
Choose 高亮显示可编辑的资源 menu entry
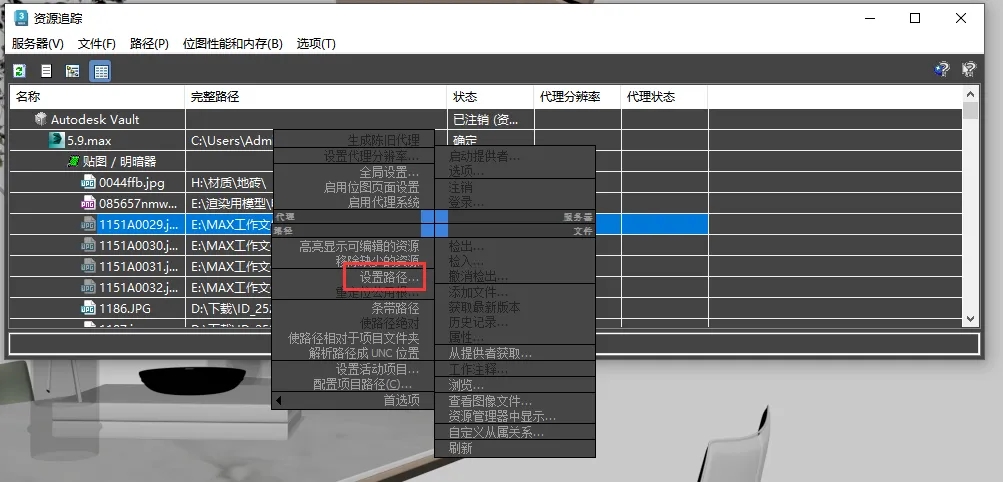359,246
